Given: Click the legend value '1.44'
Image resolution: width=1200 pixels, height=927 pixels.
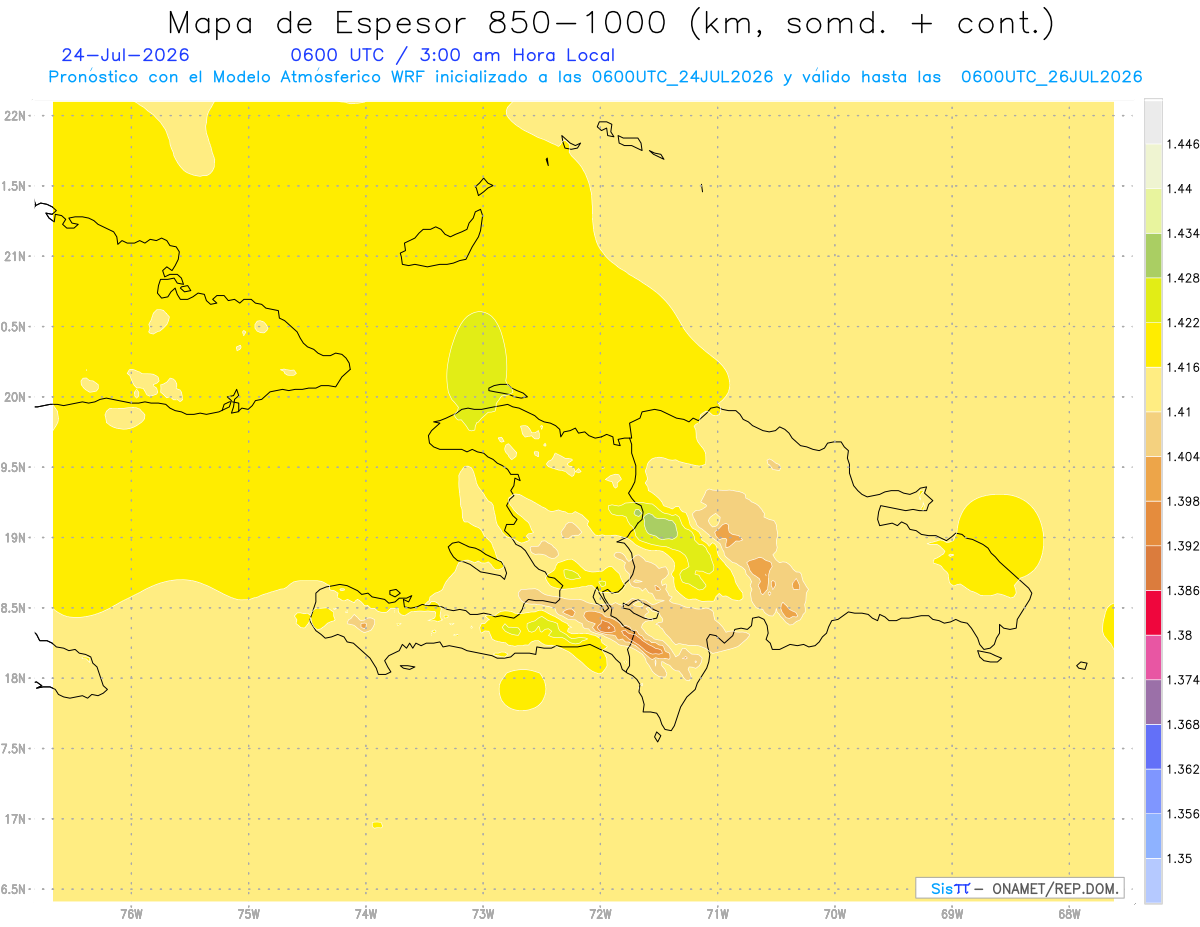Looking at the screenshot, I should (1180, 188).
